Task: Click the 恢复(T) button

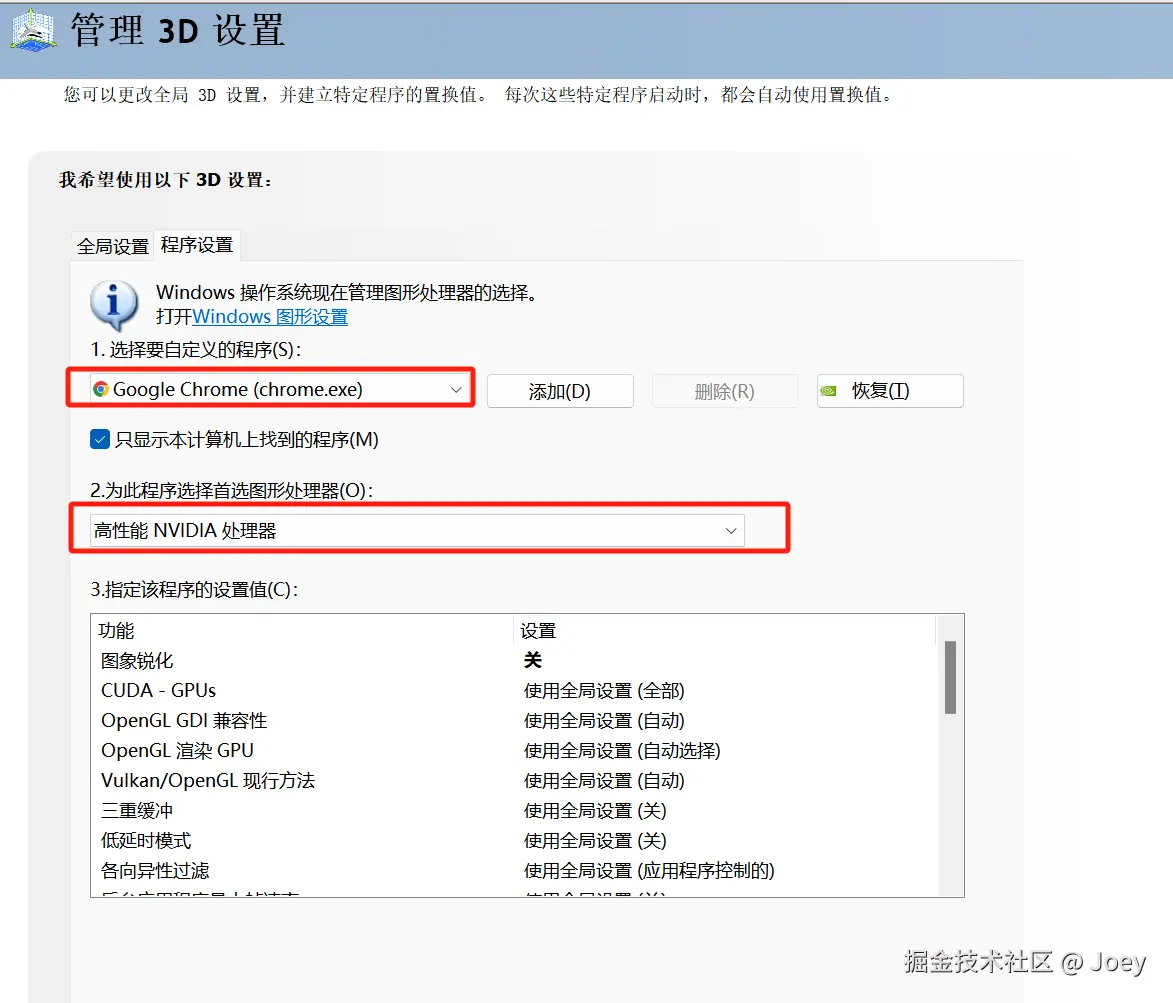Action: click(x=890, y=391)
